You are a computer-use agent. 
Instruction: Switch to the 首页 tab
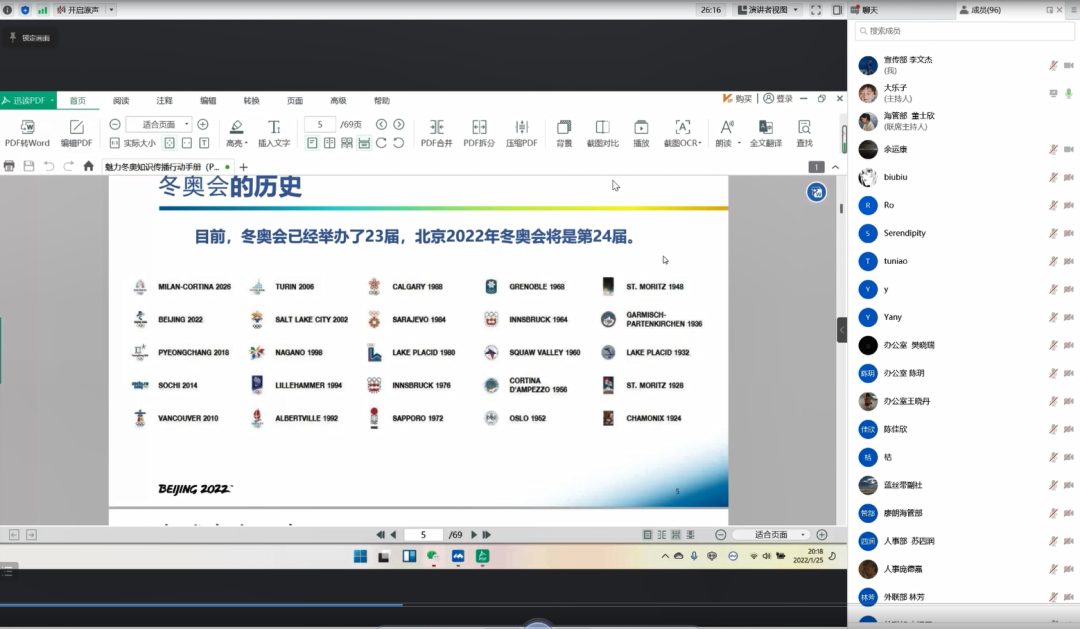78,101
